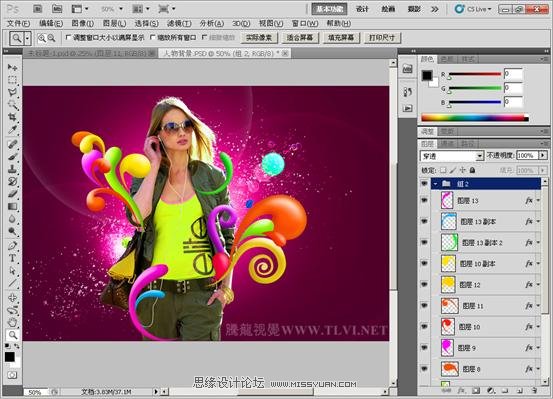This screenshot has width=553, height=399.
Task: Enable 调整窗口大小以满屏显示 checkbox
Action: click(68, 37)
